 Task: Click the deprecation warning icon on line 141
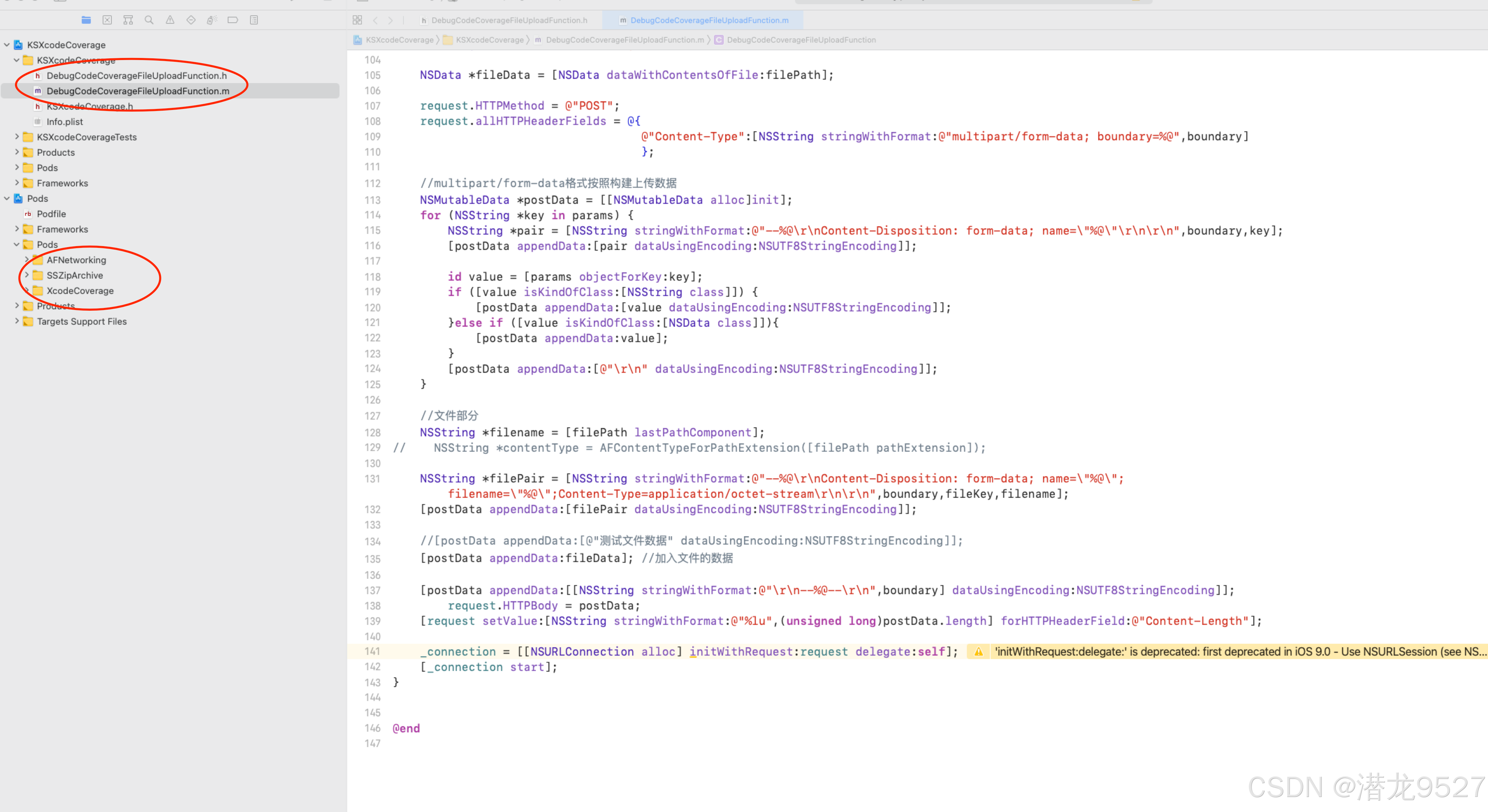pyautogui.click(x=978, y=651)
